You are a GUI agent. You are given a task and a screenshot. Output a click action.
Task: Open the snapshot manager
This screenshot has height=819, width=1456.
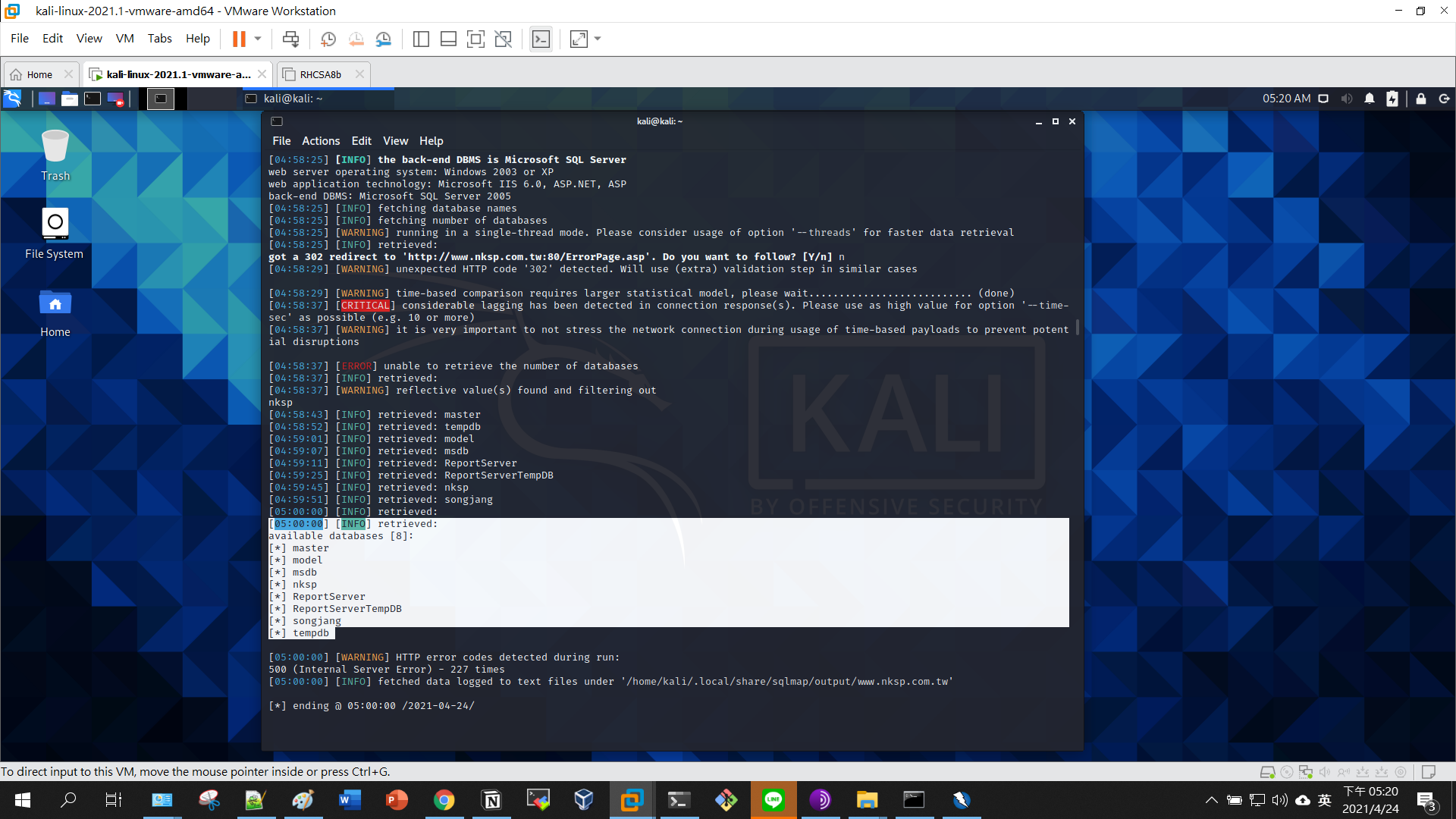click(x=384, y=39)
